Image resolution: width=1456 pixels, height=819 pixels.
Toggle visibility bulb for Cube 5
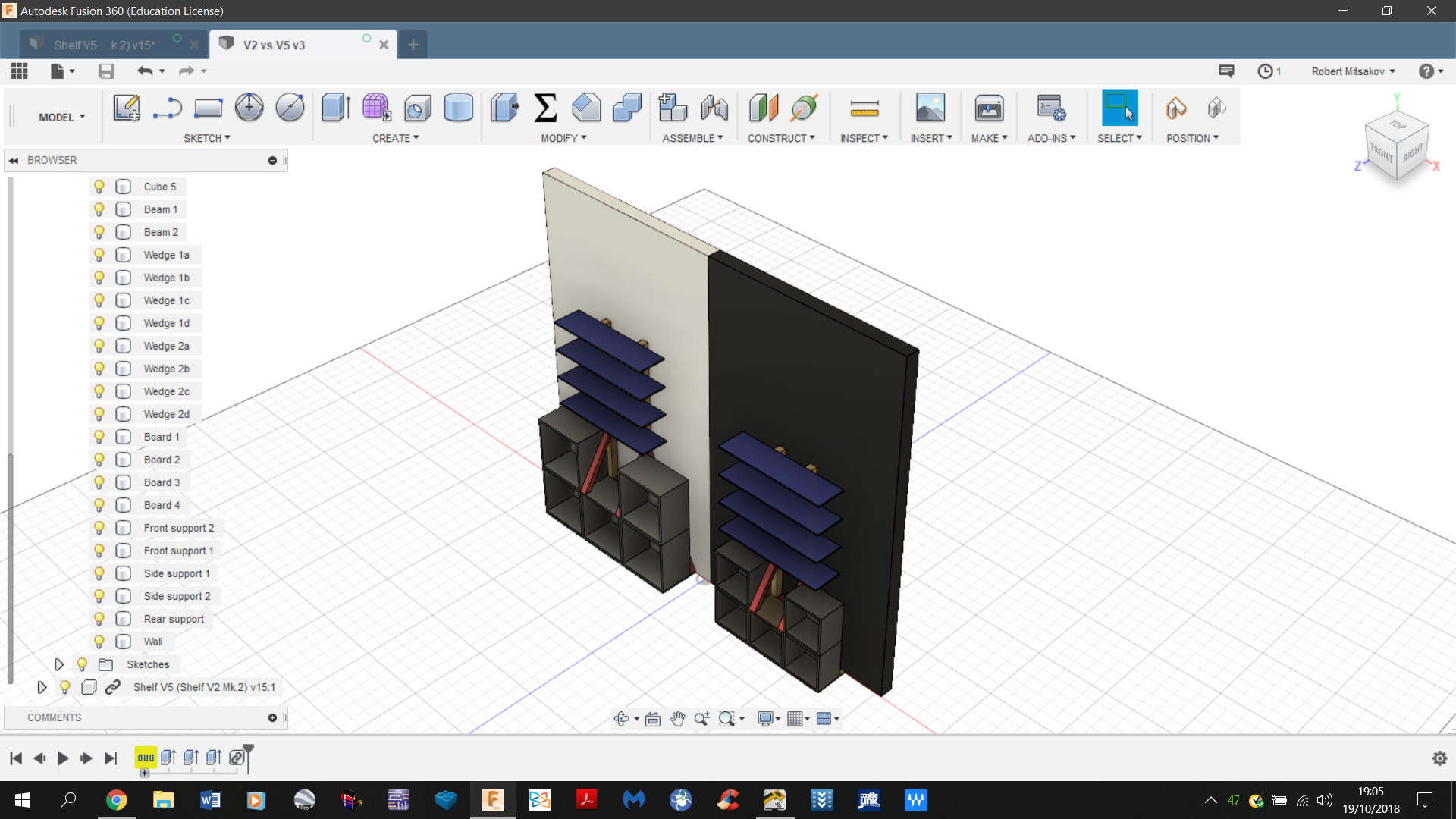pyautogui.click(x=99, y=187)
